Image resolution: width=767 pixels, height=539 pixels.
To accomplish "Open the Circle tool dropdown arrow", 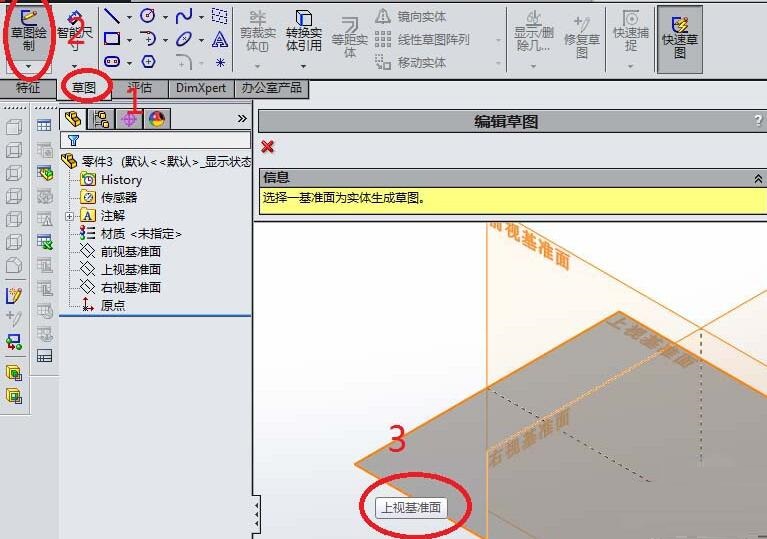I will pos(165,17).
